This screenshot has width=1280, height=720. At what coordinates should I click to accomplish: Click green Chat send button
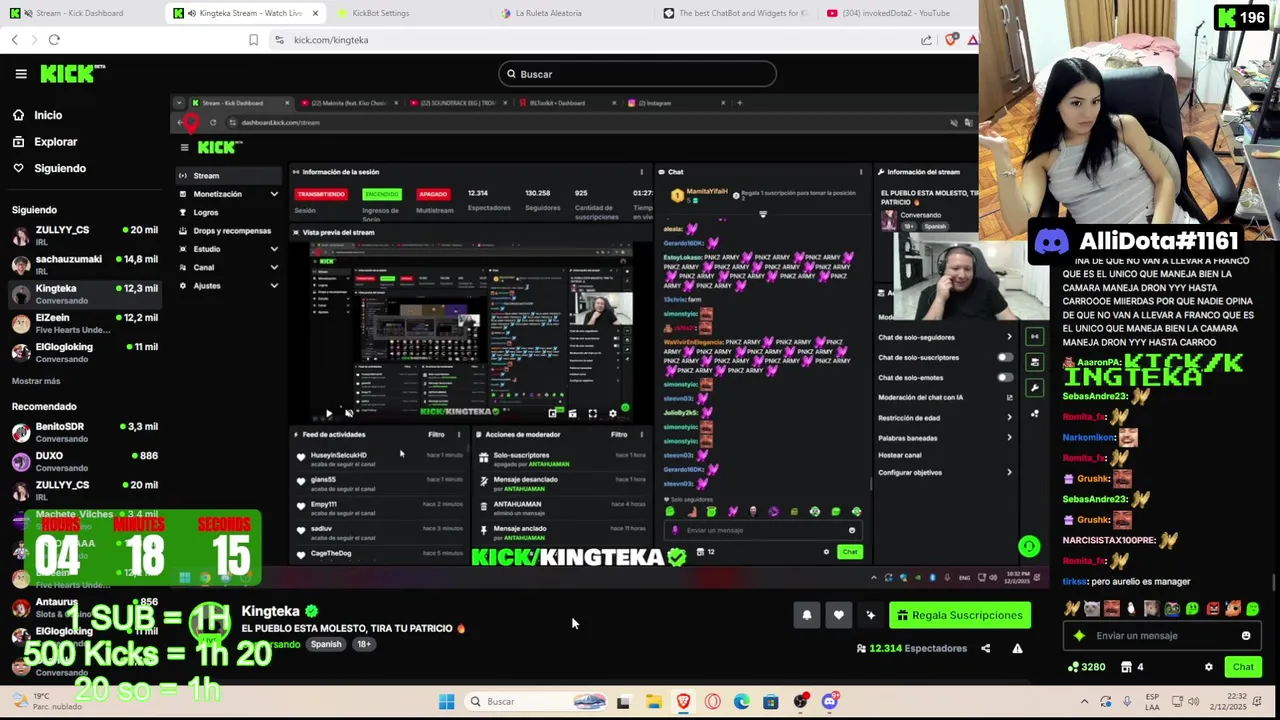[x=1243, y=667]
